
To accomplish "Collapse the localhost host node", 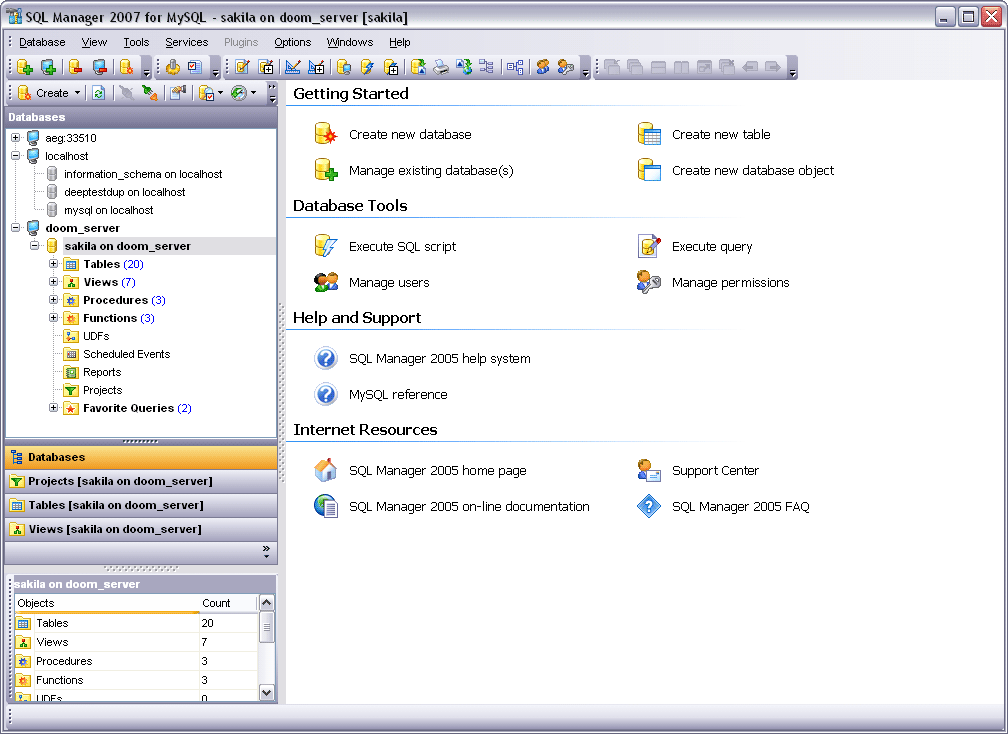I will pyautogui.click(x=16, y=156).
